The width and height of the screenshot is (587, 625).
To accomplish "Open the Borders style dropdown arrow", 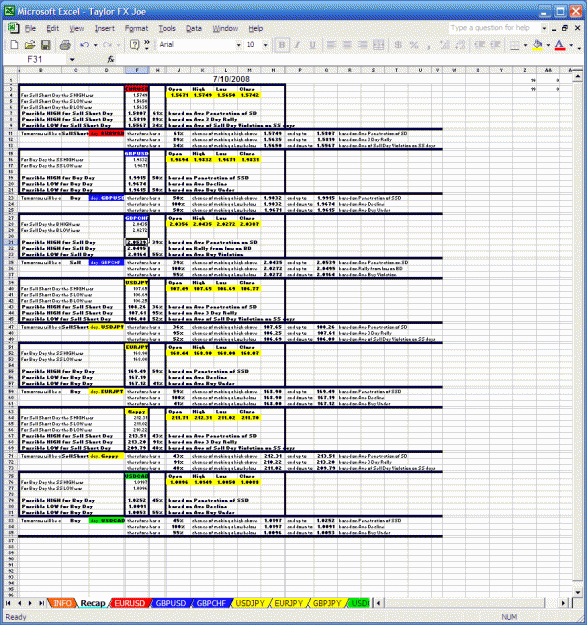I will 525,45.
